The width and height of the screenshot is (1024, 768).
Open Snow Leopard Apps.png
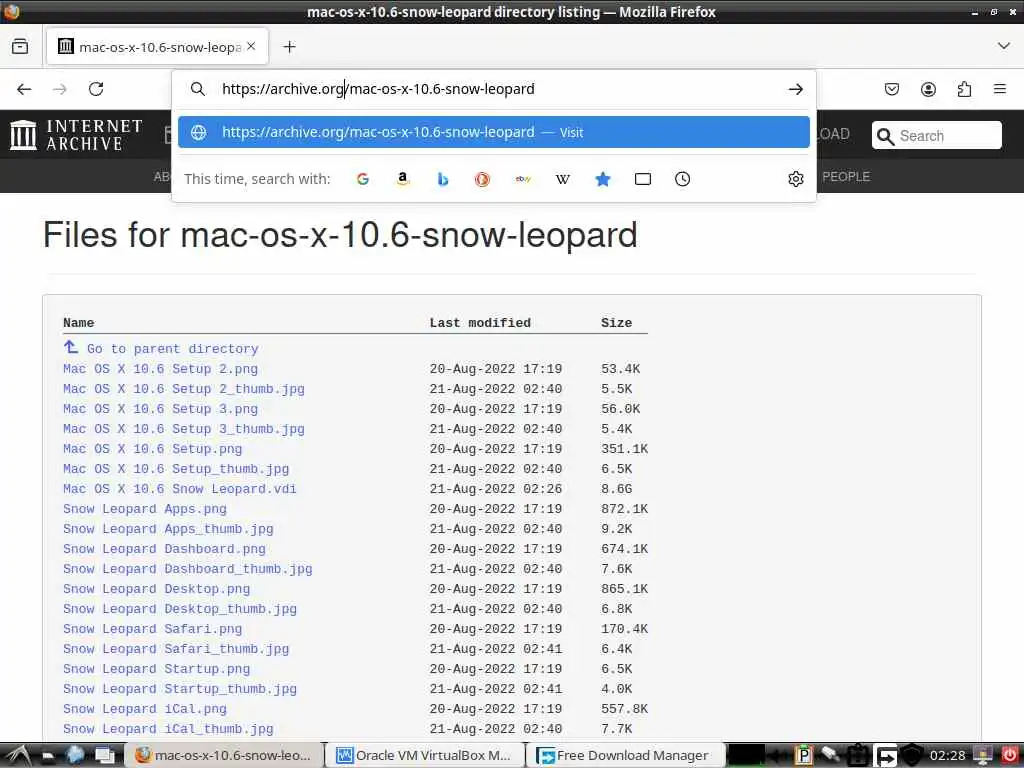pyautogui.click(x=144, y=509)
